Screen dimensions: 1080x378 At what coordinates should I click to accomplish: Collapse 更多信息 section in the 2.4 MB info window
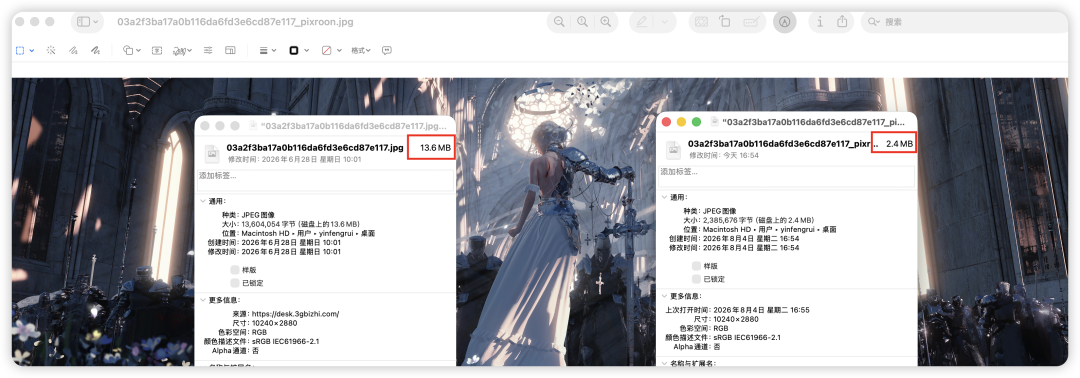tap(664, 296)
